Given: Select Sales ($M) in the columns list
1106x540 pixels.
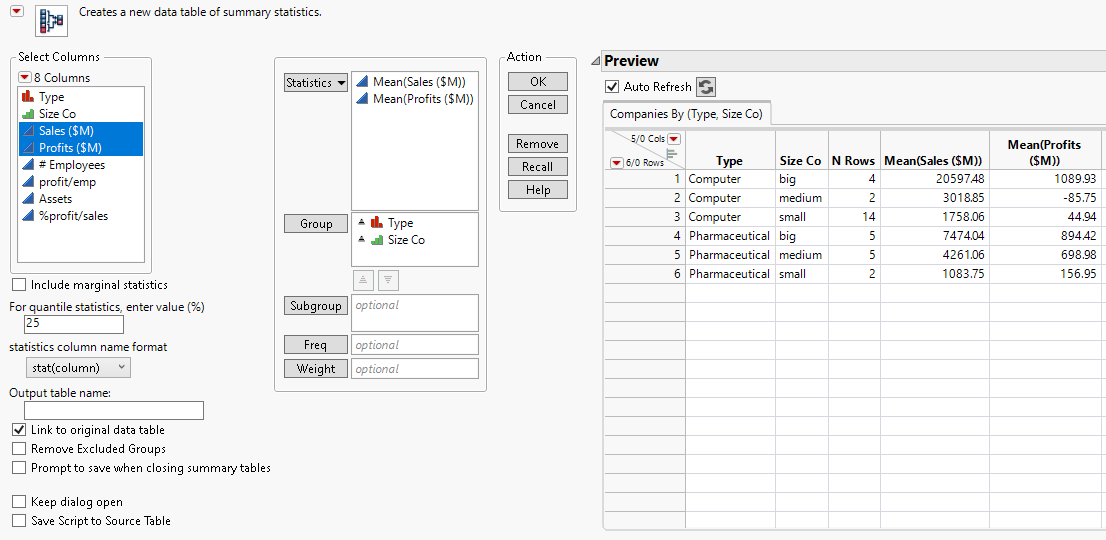Looking at the screenshot, I should click(x=81, y=131).
